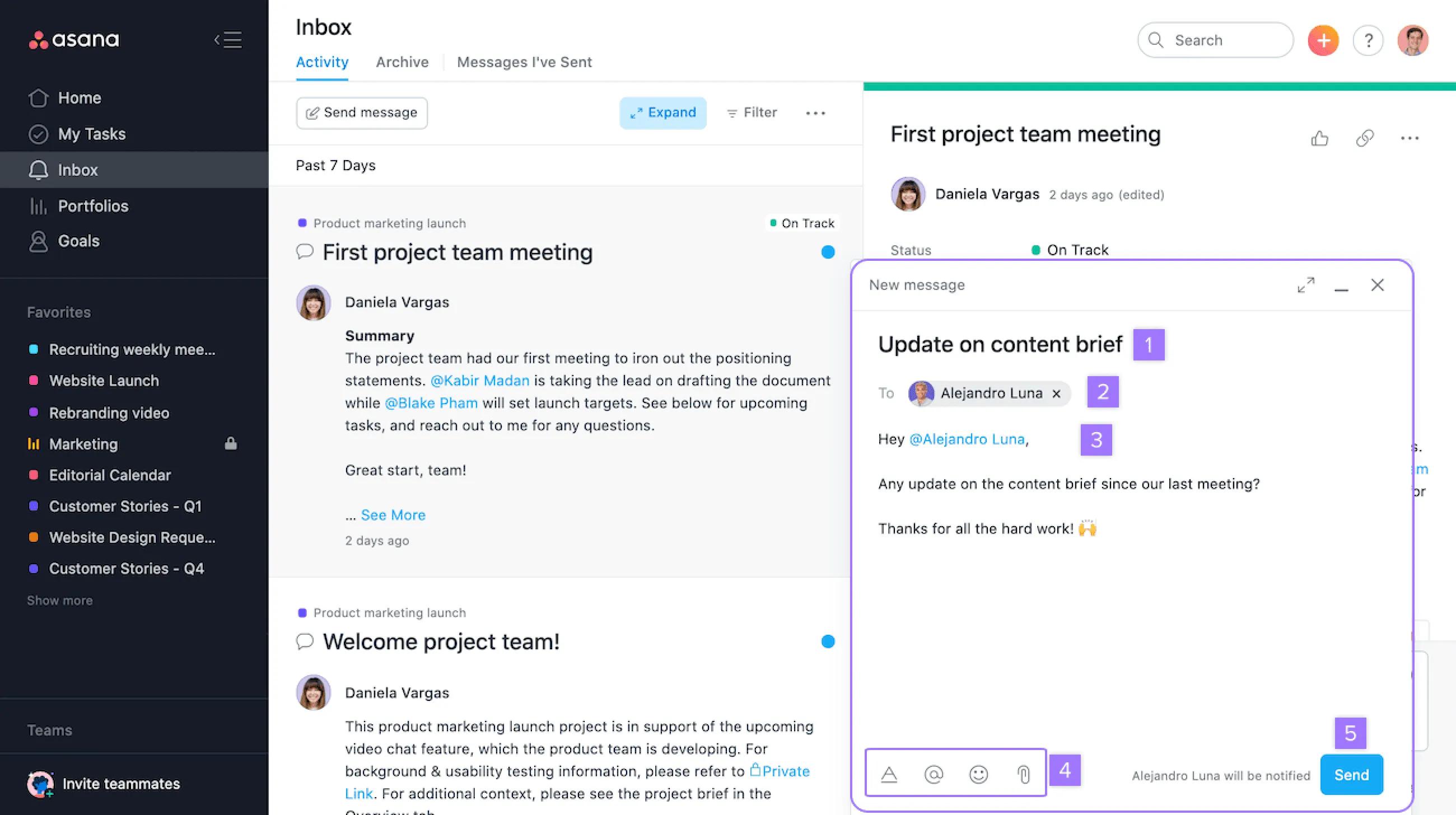Screen dimensions: 1456x815
Task: Collapse the left sidebar navigation
Action: [228, 40]
